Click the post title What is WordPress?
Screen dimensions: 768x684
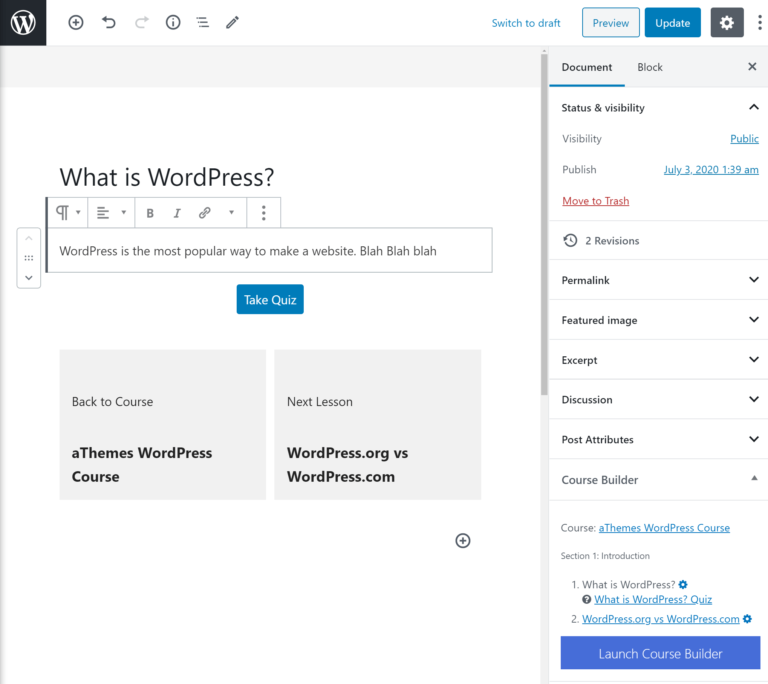167,177
